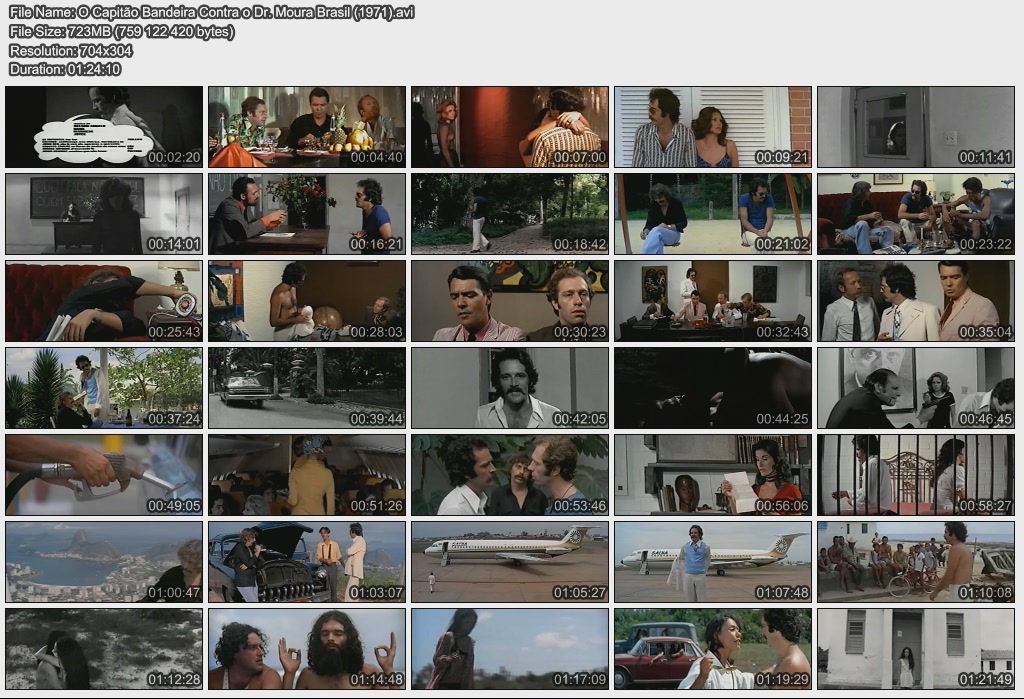The image size is (1024, 699).
Task: Select the gas pump nozzle thumbnail at 00:49:05
Action: [104, 475]
